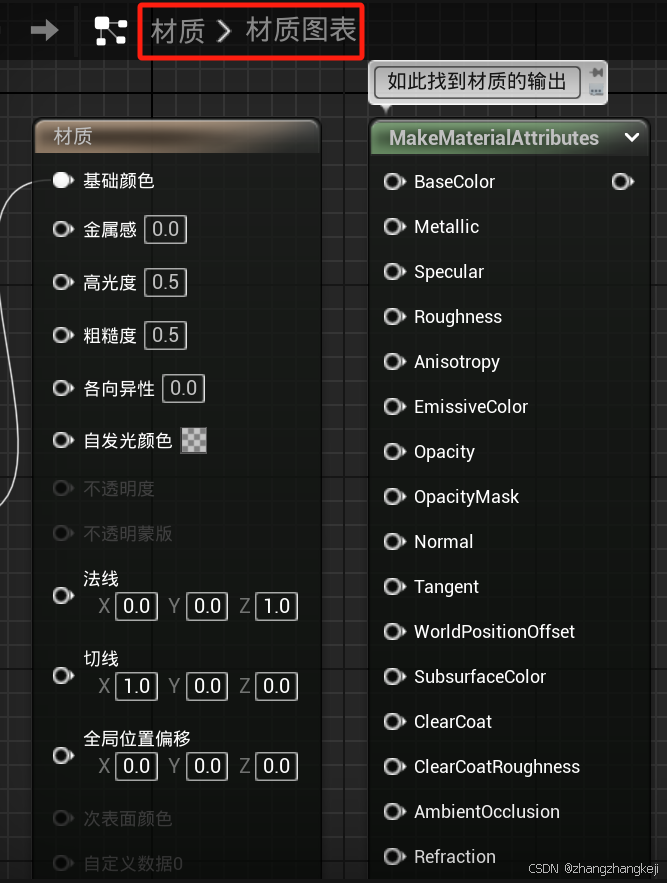Collapse the MakeMaterialAttributes node chevron
This screenshot has height=883, width=667.
pyautogui.click(x=632, y=137)
